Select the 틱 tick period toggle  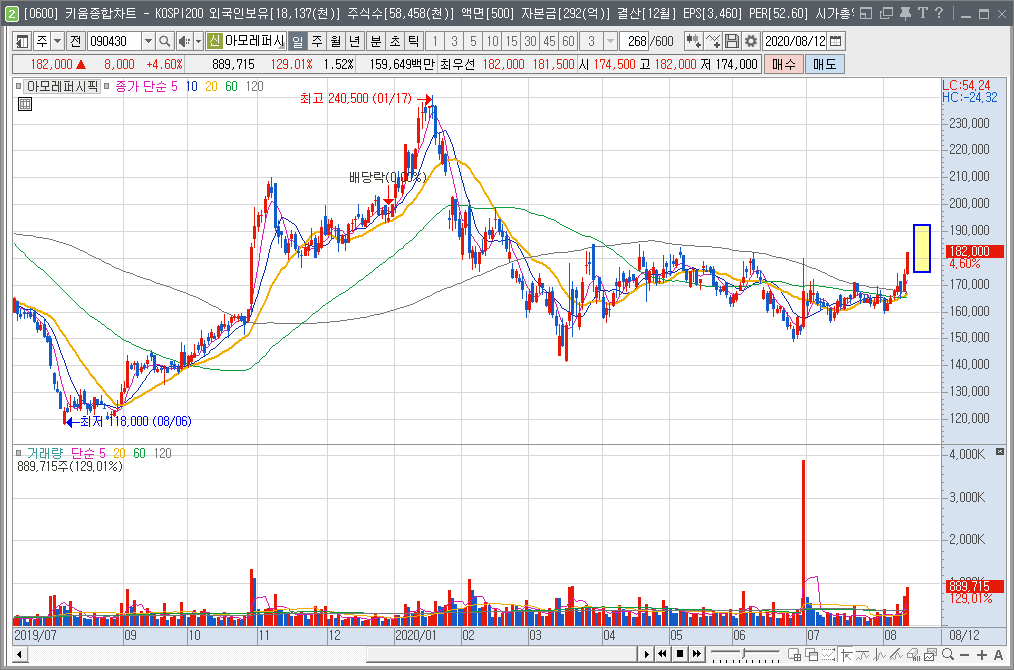413,41
